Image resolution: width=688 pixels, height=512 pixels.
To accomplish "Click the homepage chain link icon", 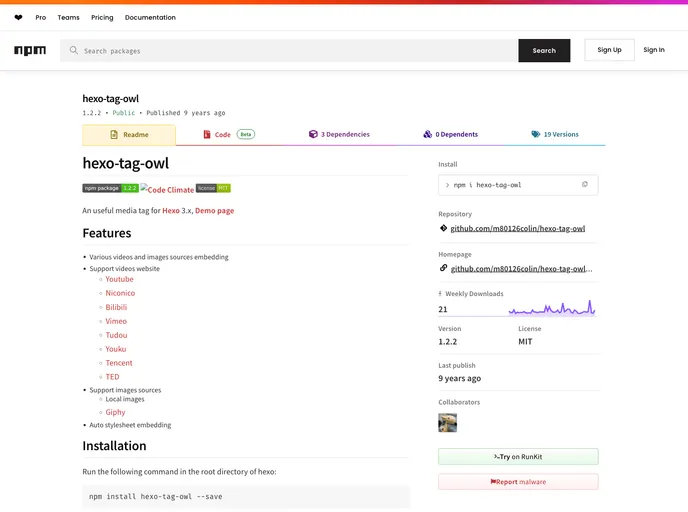I will (x=443, y=268).
